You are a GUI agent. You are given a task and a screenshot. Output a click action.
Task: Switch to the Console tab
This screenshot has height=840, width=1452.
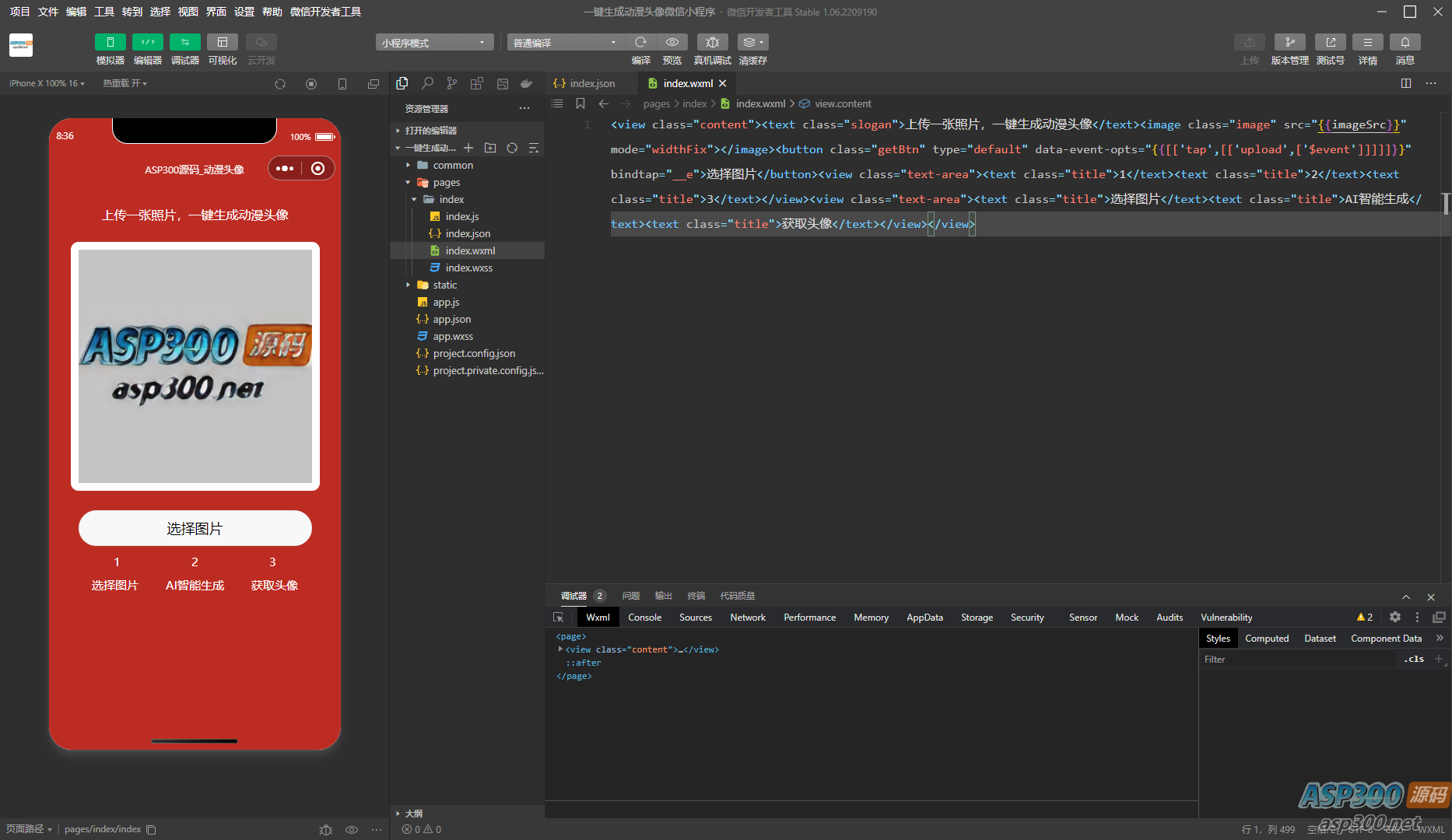point(644,617)
